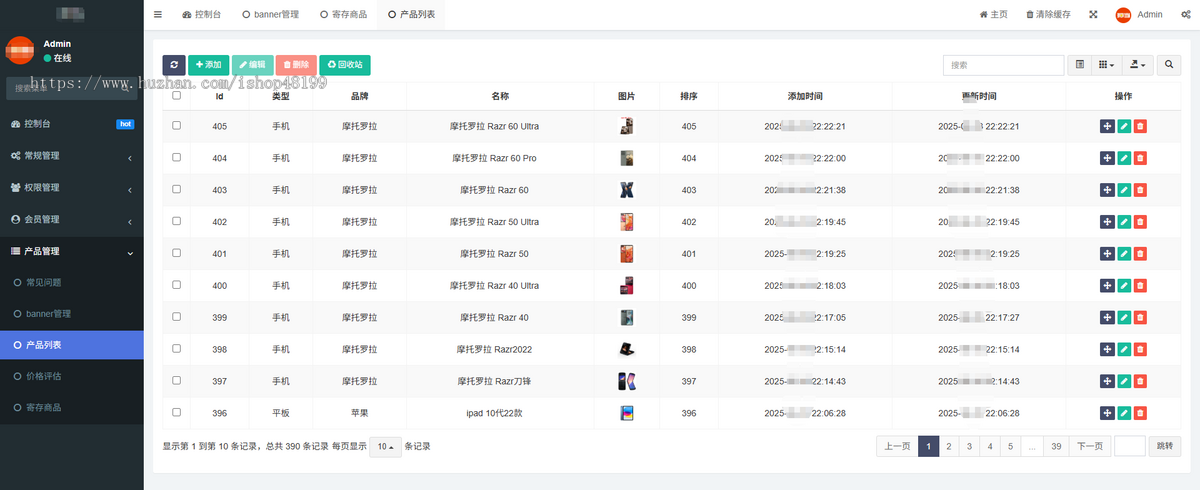Open product thumbnail for ipad 10代22款
This screenshot has height=490, width=1200.
pyautogui.click(x=626, y=413)
